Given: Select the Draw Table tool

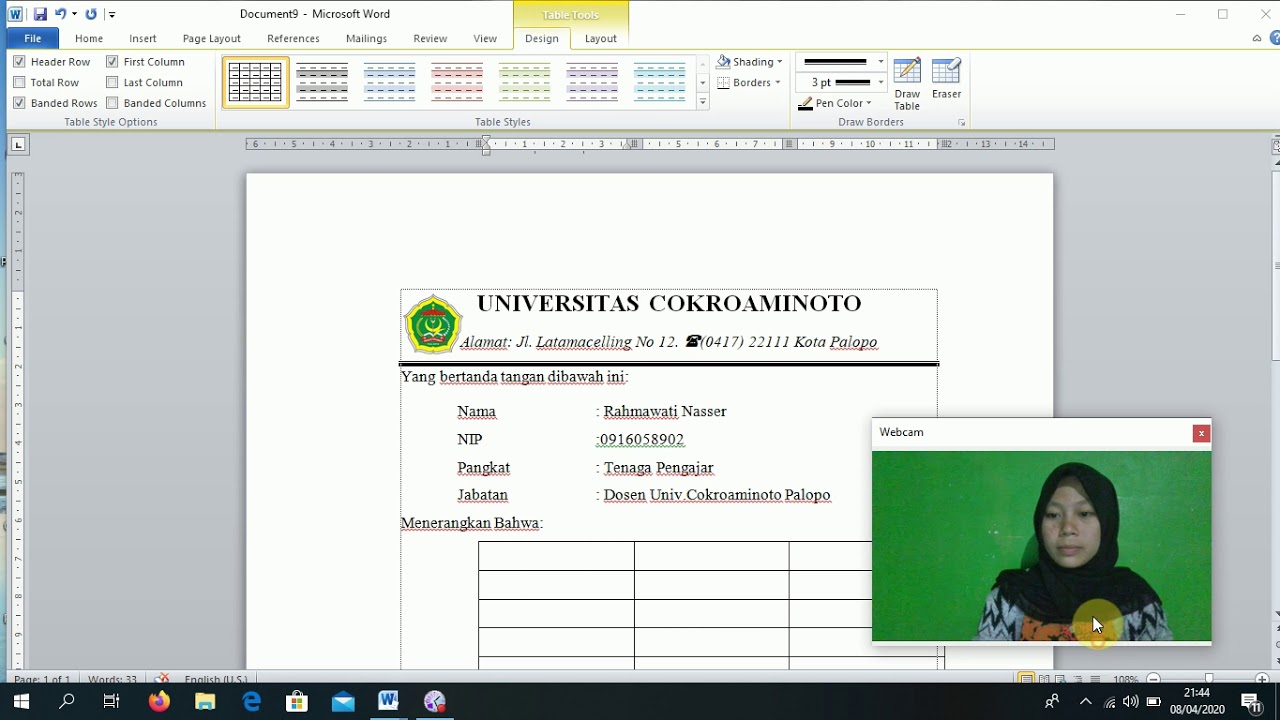Looking at the screenshot, I should tap(907, 84).
